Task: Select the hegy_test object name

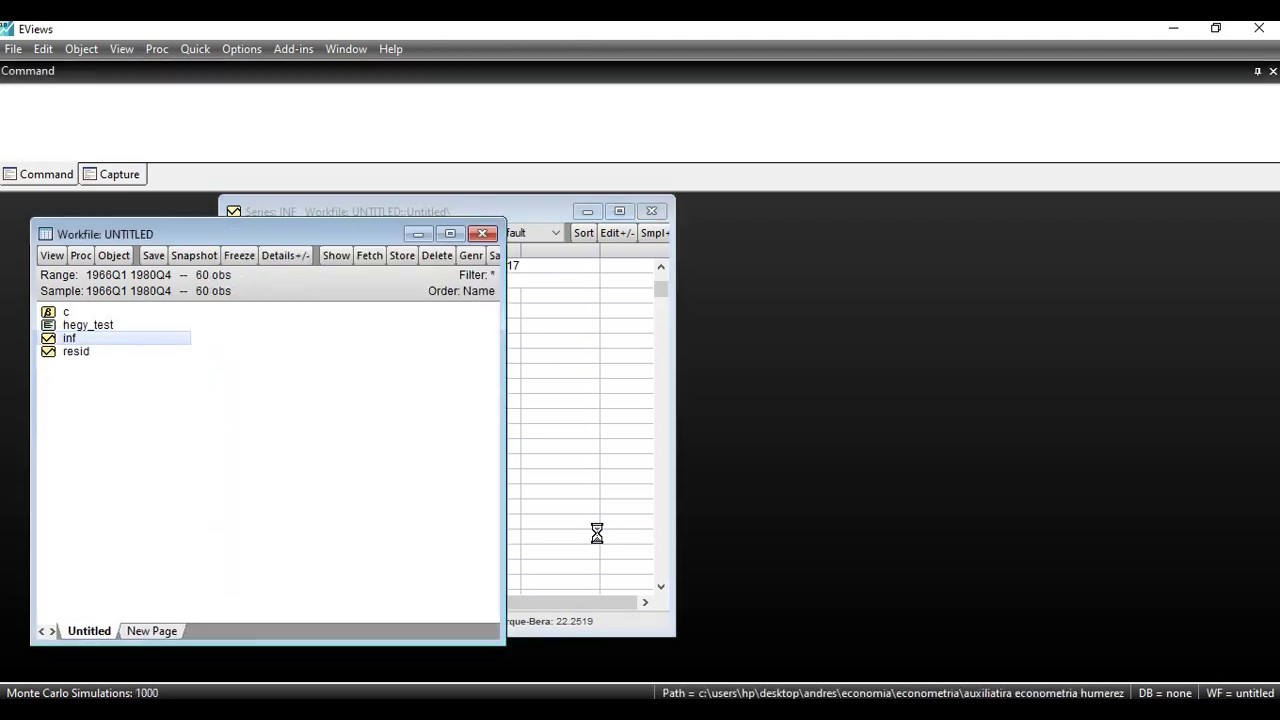Action: click(x=88, y=325)
